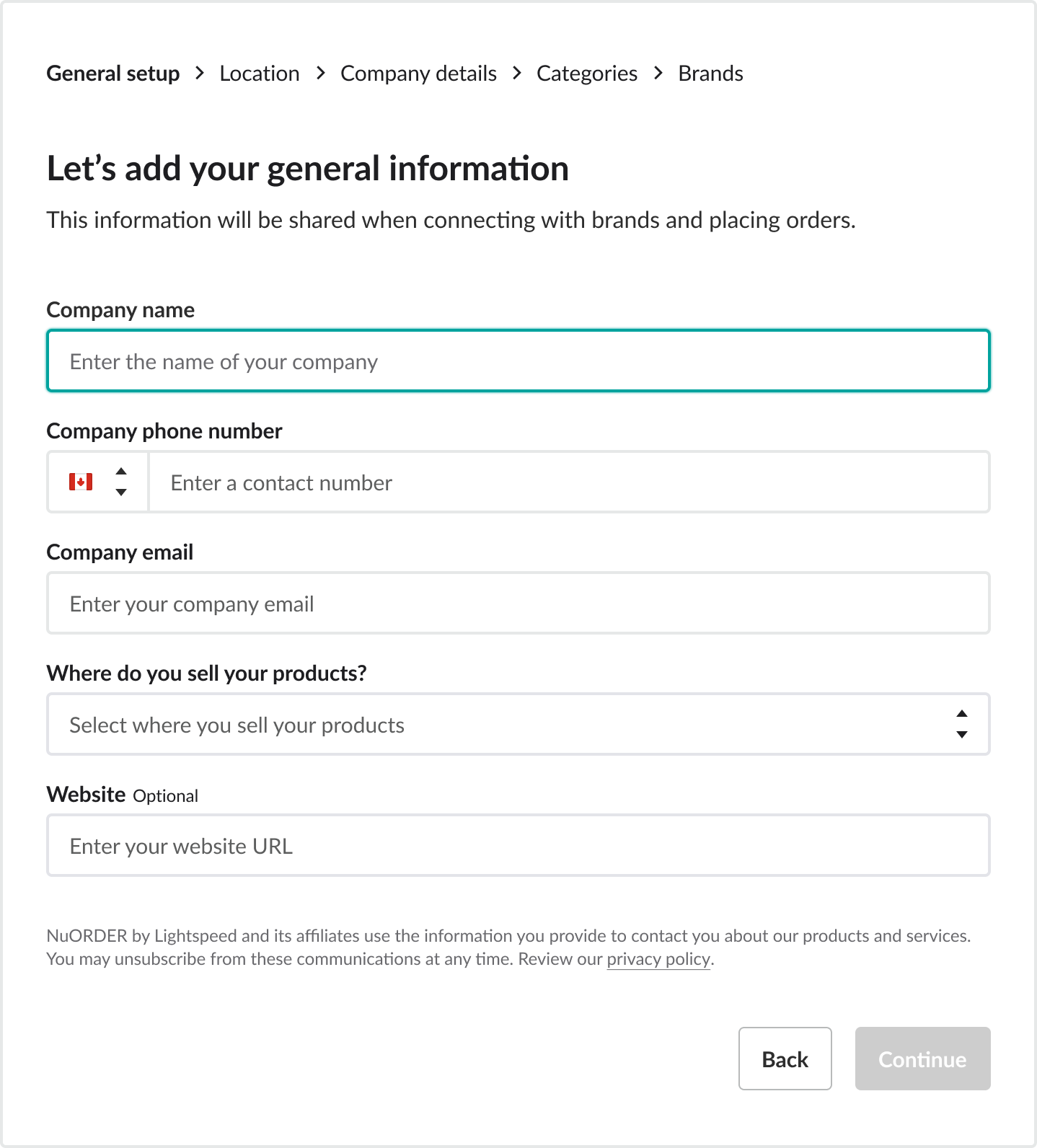The width and height of the screenshot is (1037, 1148).
Task: Open 'Select where you sell your products' dropdown
Action: click(x=505, y=724)
